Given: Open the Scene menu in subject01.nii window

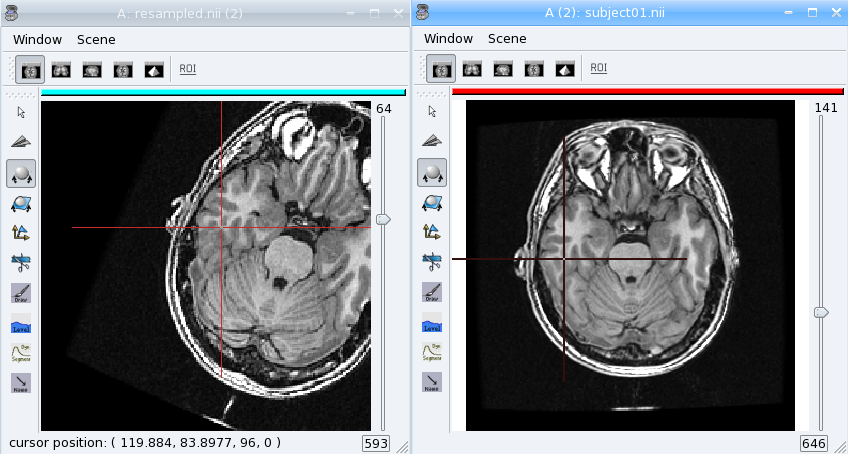Looking at the screenshot, I should [507, 38].
